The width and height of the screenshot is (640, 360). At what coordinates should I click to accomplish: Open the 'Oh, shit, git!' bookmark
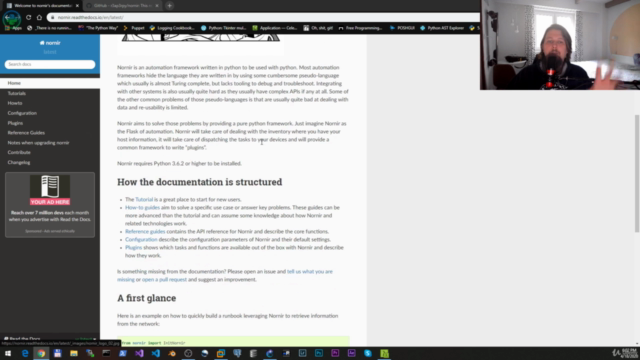pos(318,28)
